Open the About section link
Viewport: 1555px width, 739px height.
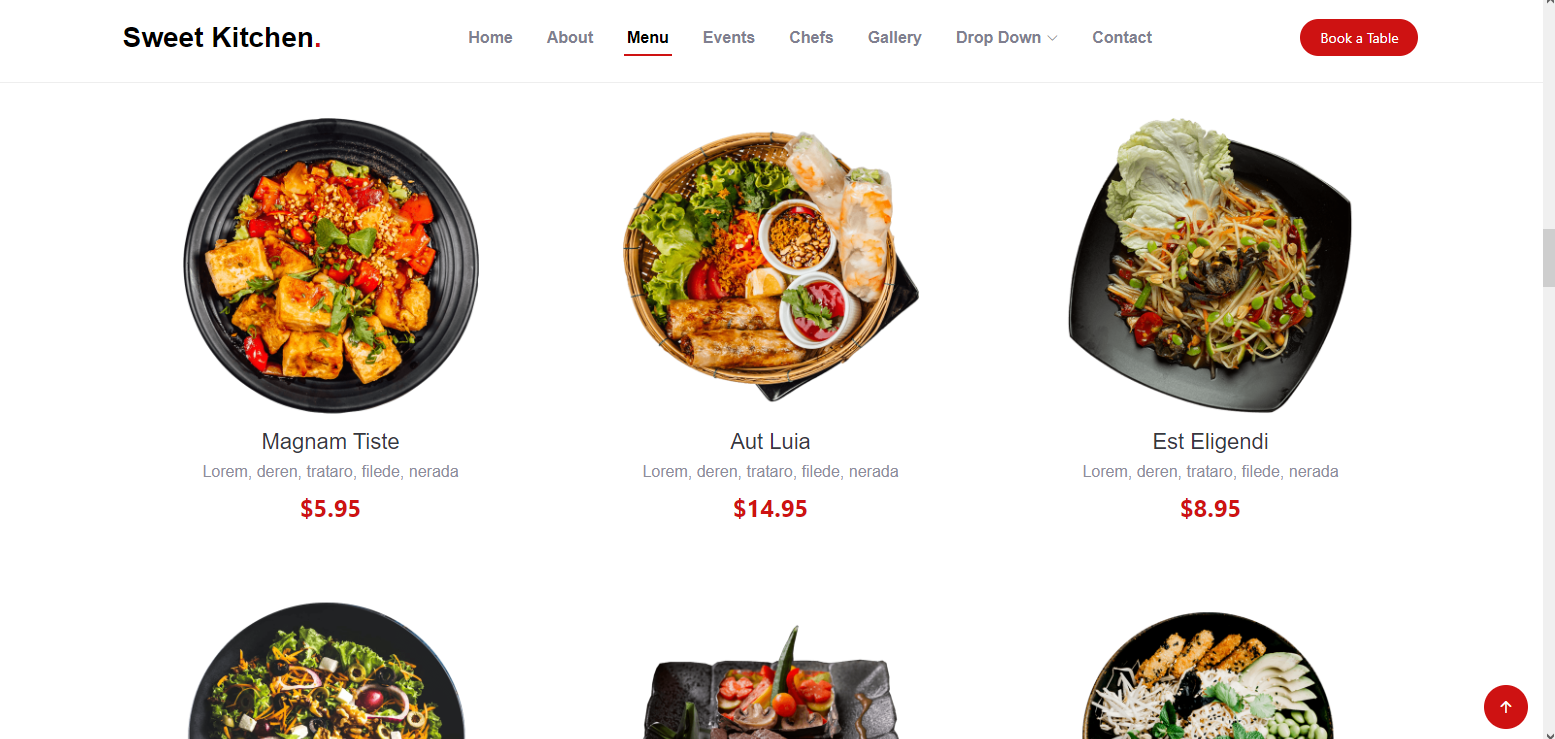570,37
